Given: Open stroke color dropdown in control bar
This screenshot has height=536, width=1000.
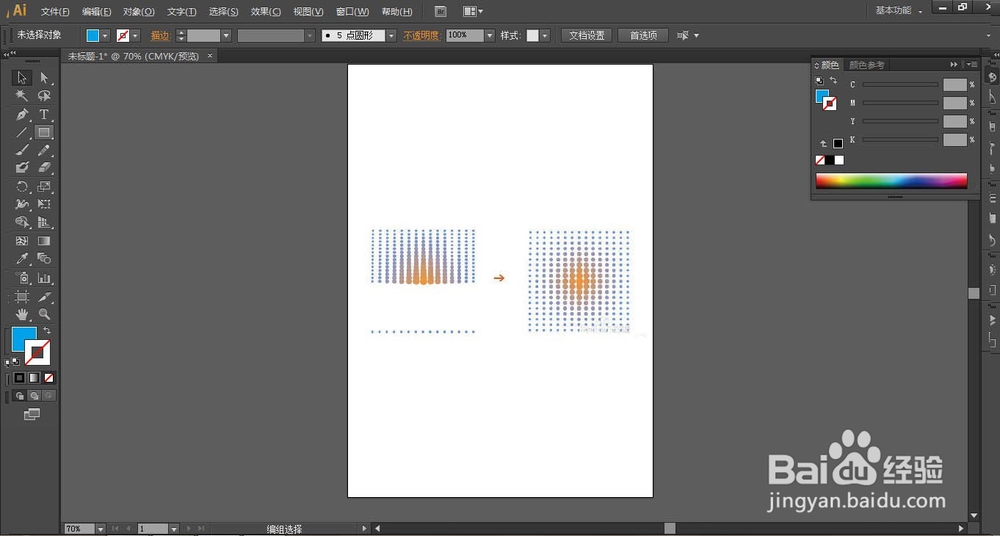Looking at the screenshot, I should click(x=135, y=36).
